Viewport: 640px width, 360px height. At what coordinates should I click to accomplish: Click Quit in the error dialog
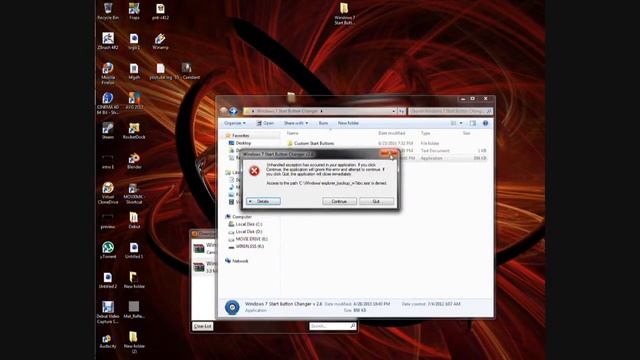(x=376, y=201)
